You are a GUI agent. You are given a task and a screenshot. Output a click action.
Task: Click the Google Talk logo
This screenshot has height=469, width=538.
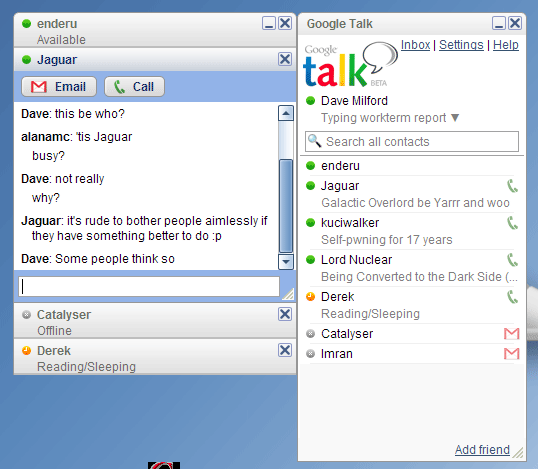(x=350, y=65)
